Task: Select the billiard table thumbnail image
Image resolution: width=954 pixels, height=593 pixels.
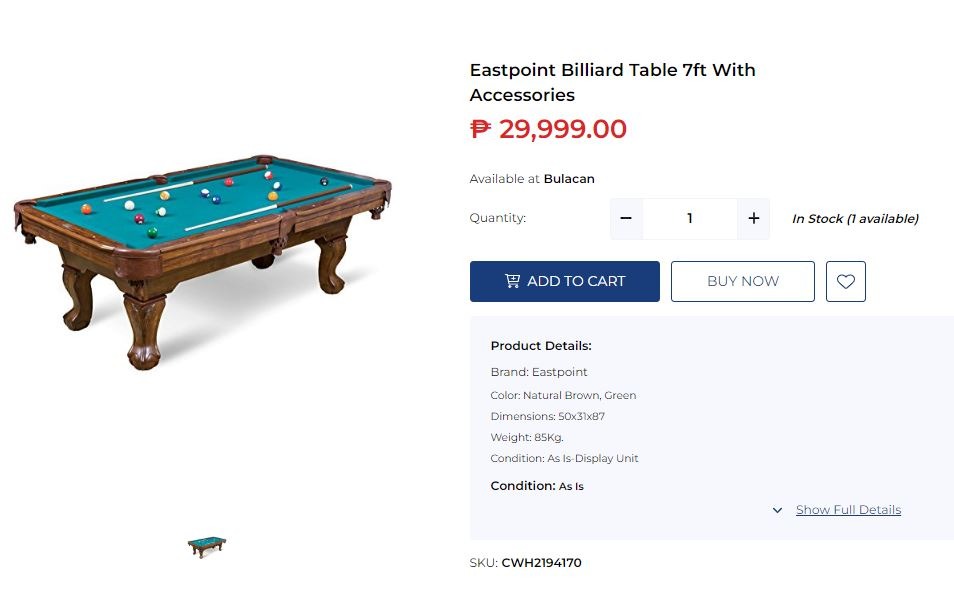Action: point(206,546)
